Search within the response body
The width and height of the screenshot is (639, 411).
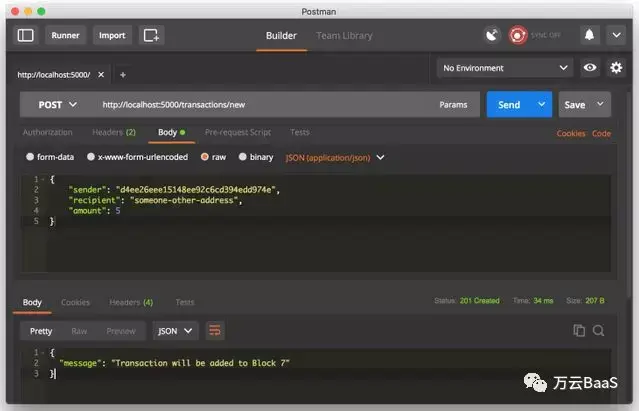point(598,330)
